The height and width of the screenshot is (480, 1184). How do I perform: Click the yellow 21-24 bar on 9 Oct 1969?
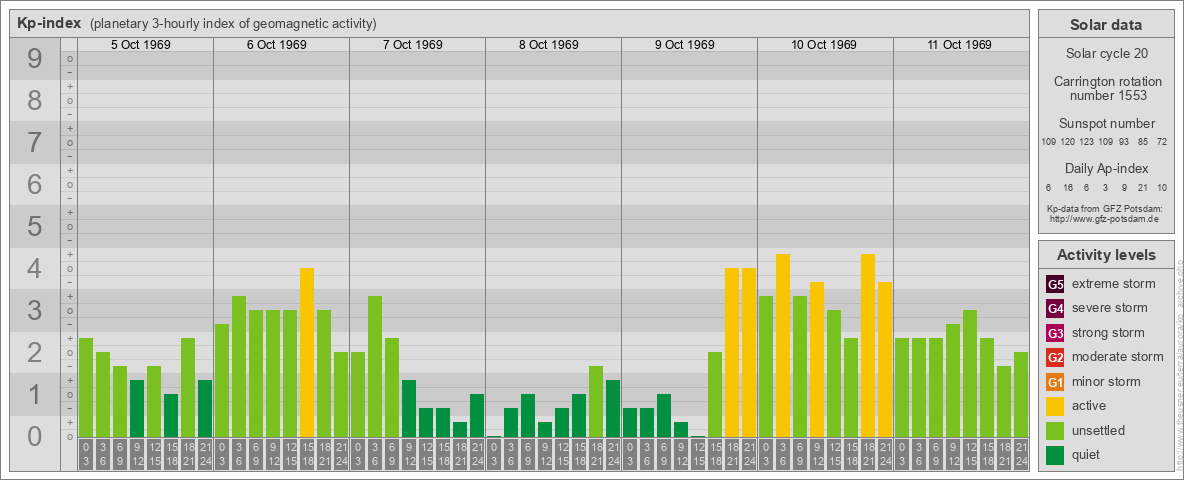point(748,352)
